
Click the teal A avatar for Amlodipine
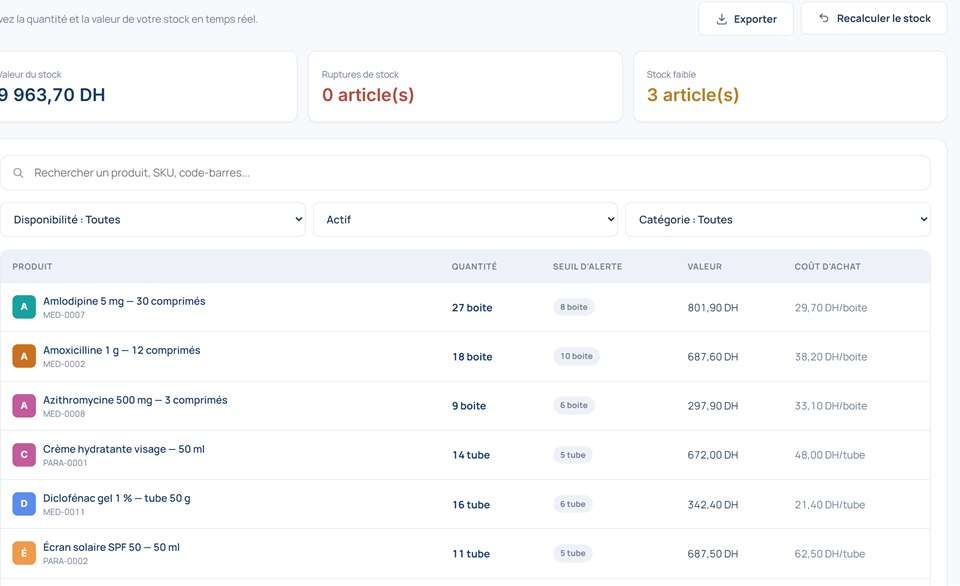click(24, 307)
